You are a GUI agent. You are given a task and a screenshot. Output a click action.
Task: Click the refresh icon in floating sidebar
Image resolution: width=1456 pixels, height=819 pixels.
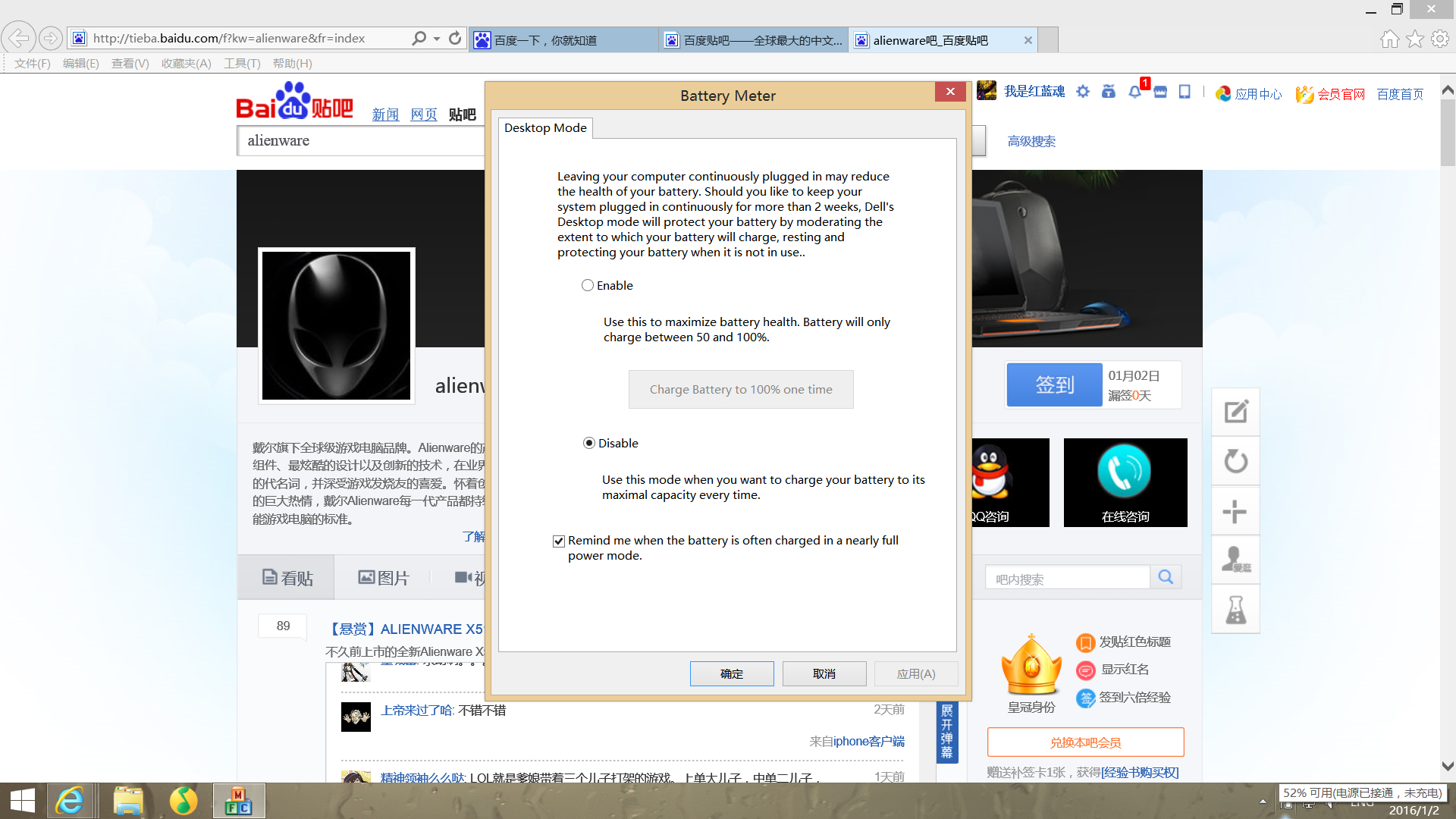1235,461
